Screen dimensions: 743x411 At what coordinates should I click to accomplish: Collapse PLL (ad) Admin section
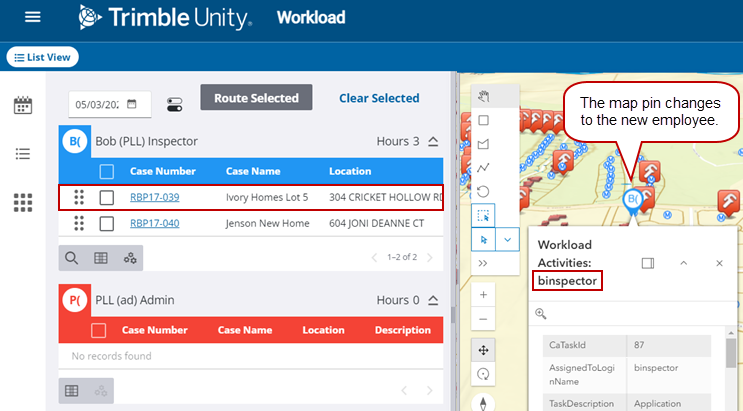pyautogui.click(x=433, y=300)
